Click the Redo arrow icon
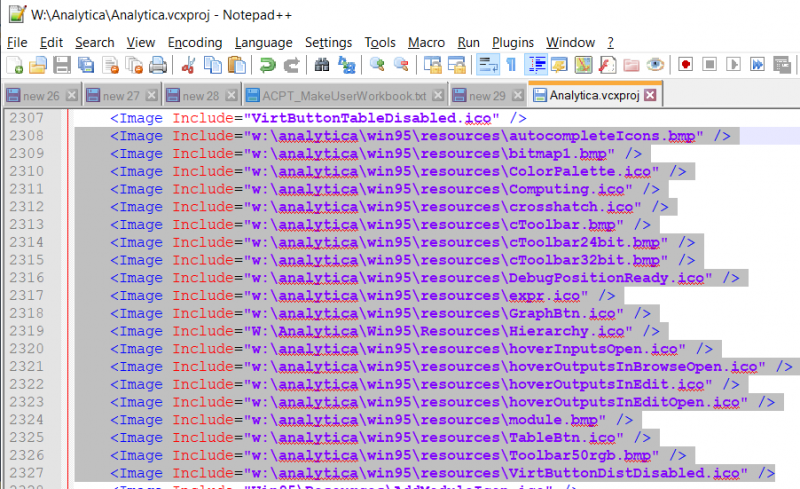800x489 pixels. (x=291, y=65)
